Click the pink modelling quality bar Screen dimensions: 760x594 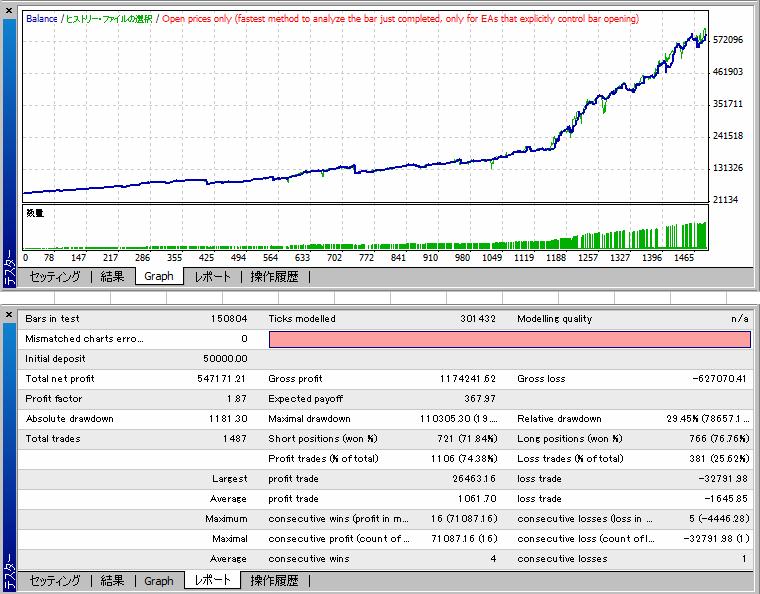(x=510, y=339)
